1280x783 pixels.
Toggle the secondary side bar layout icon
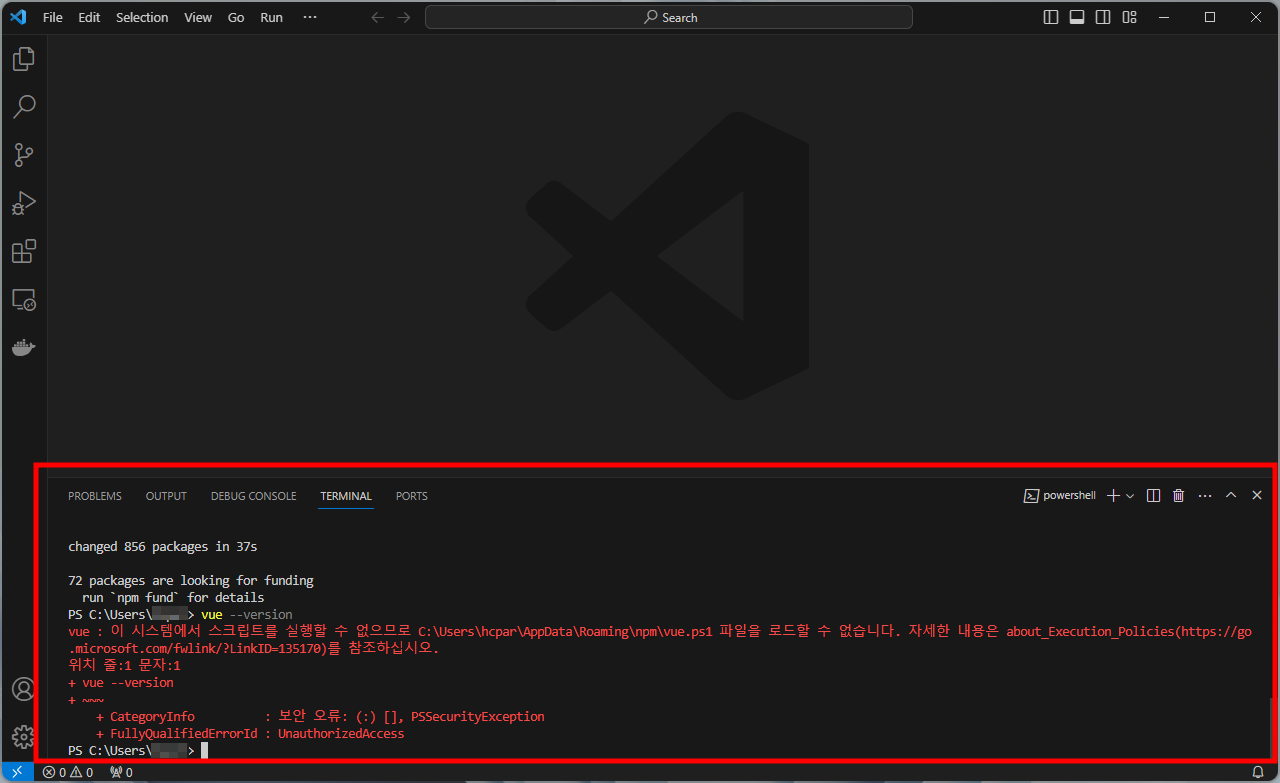pos(1103,17)
